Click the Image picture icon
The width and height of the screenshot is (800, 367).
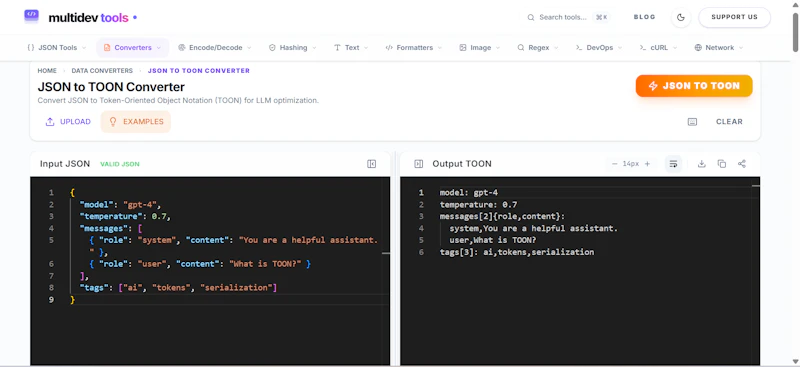tap(463, 47)
